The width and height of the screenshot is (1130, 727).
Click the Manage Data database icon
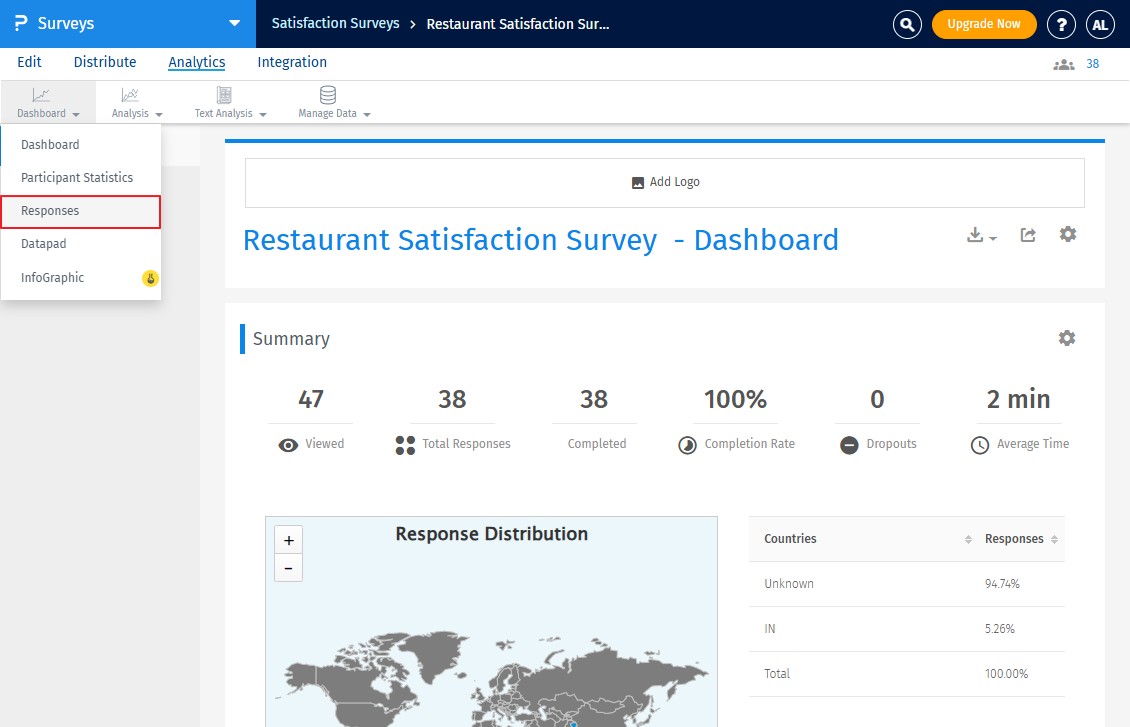pyautogui.click(x=327, y=96)
